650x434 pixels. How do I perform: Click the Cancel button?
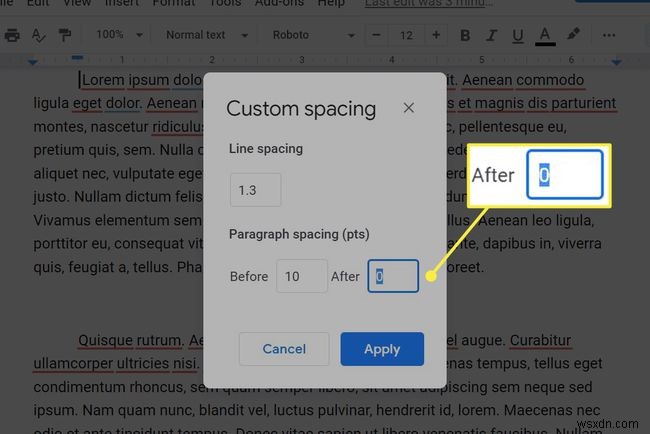tap(284, 349)
